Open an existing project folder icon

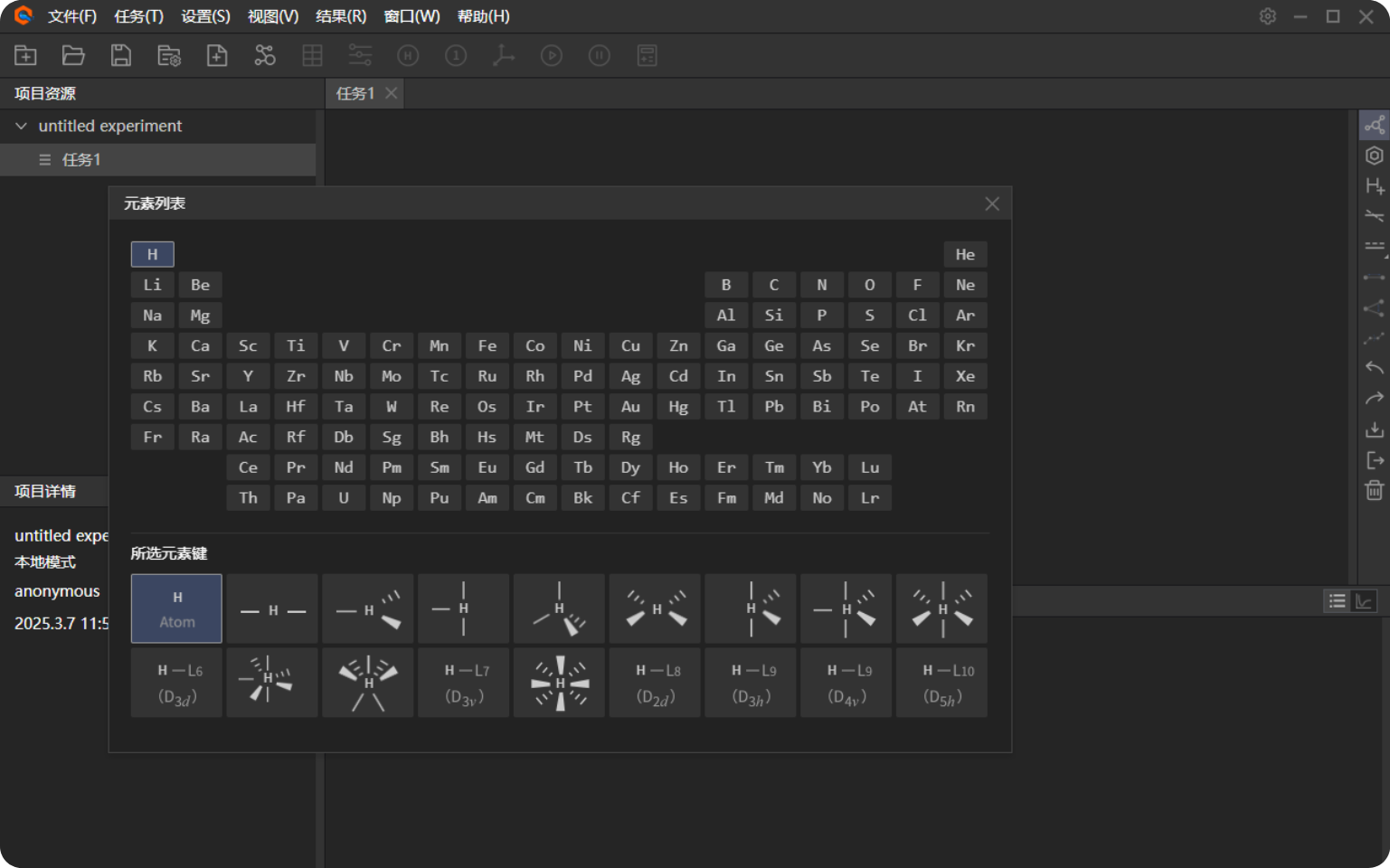(x=73, y=56)
